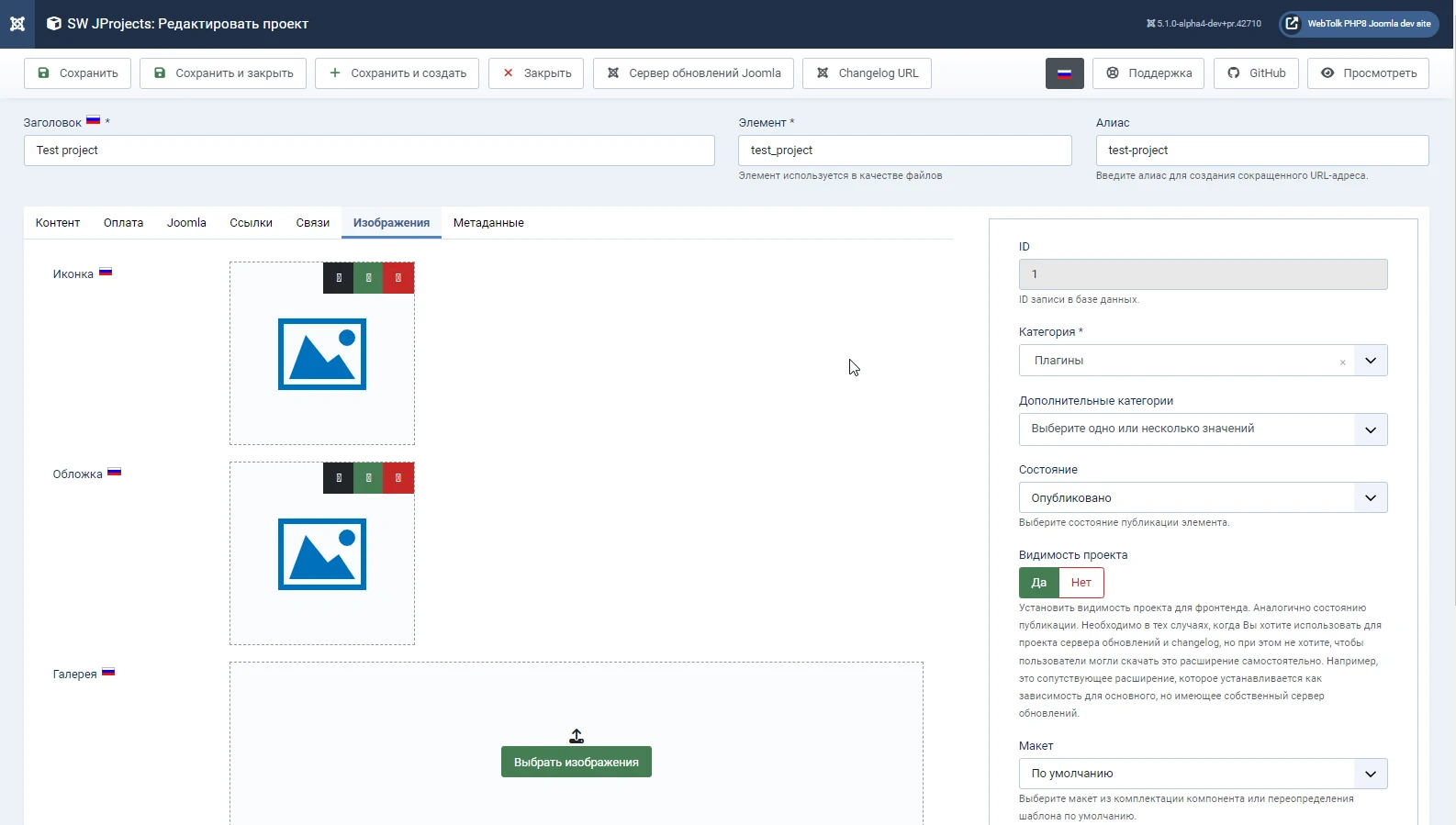Click the Иконка image placeholder
1456x825 pixels.
point(322,354)
